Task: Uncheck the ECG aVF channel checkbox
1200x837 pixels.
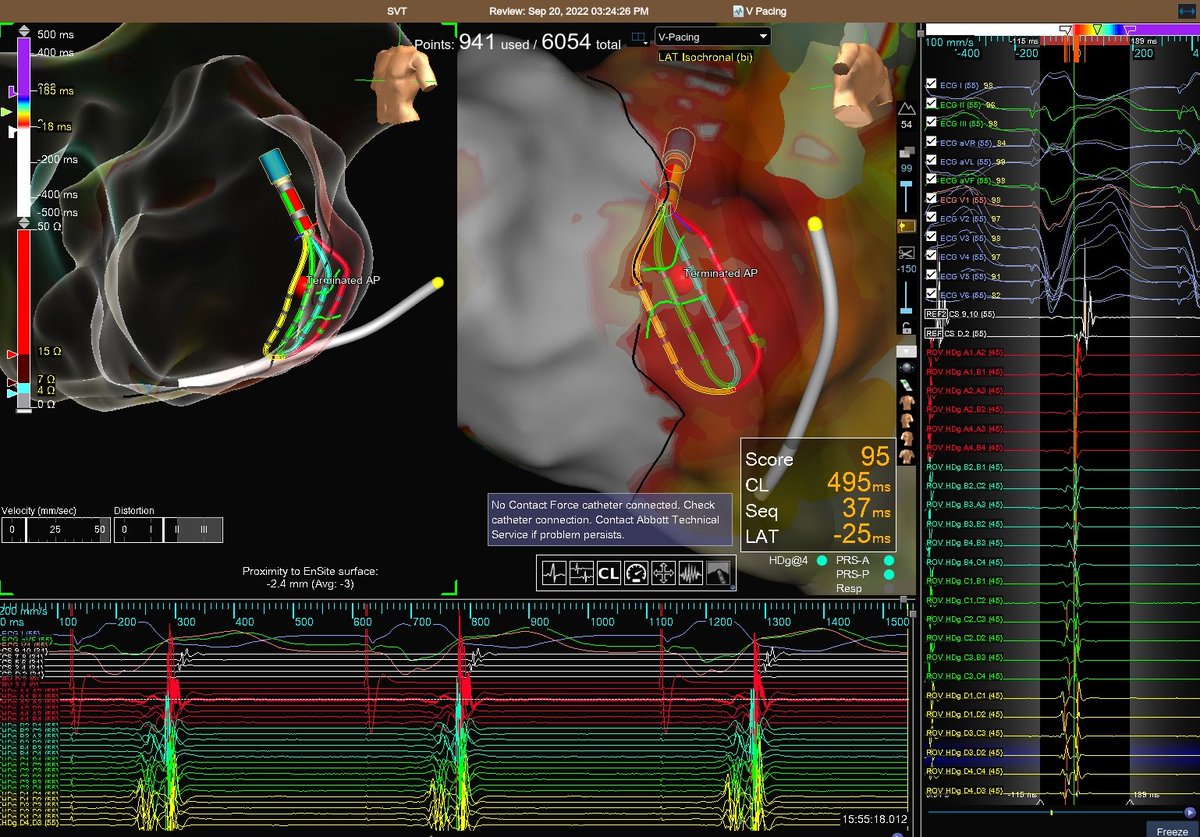Action: tap(932, 180)
